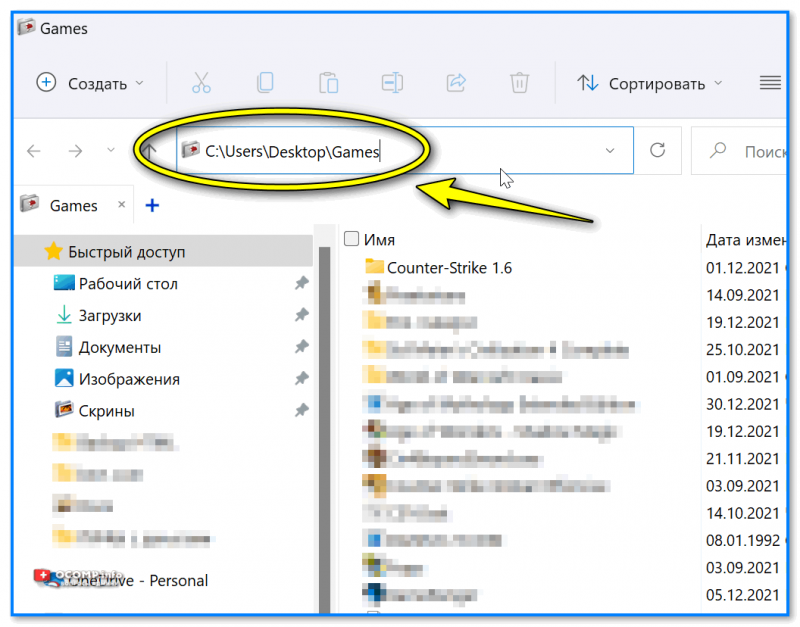Image resolution: width=800 pixels, height=627 pixels.
Task: Select the Games tab
Action: tap(73, 206)
